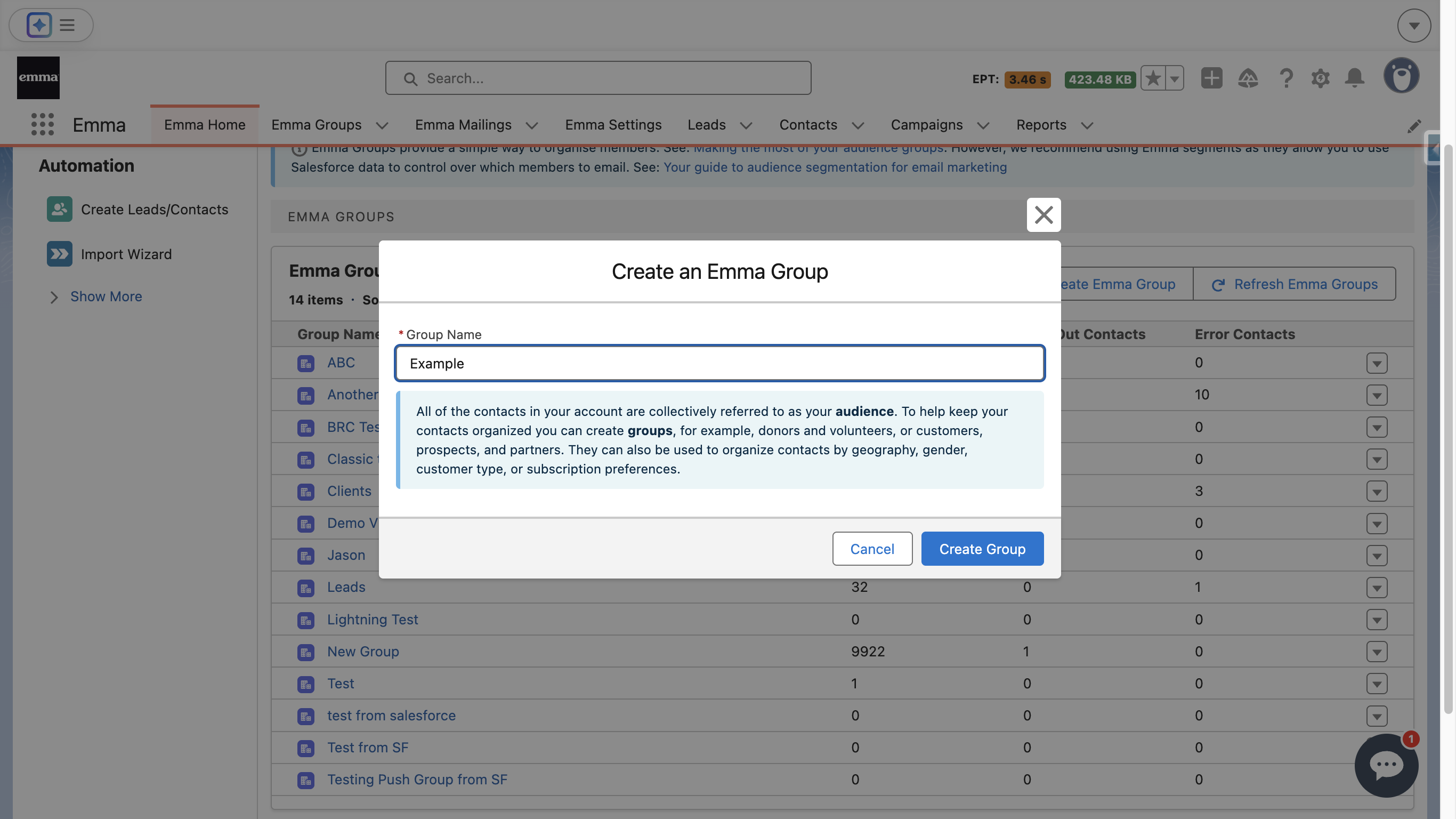Click the Create Group button
Viewport: 1456px width, 819px height.
click(982, 549)
